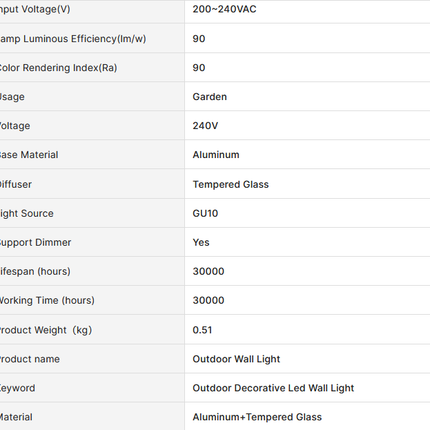
Task: Click the Color Rendering Index(Ra) label
Action: tap(58, 68)
